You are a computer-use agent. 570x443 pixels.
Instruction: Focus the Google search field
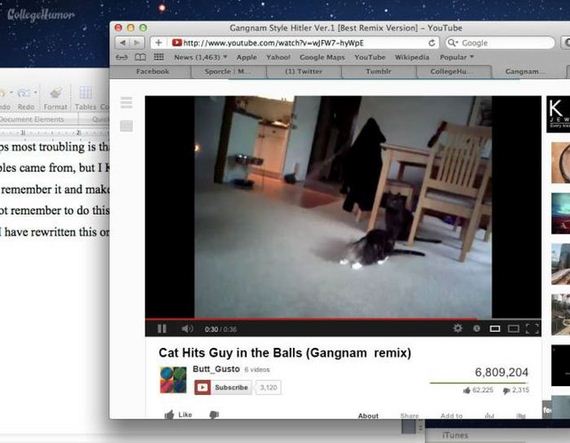(500, 43)
